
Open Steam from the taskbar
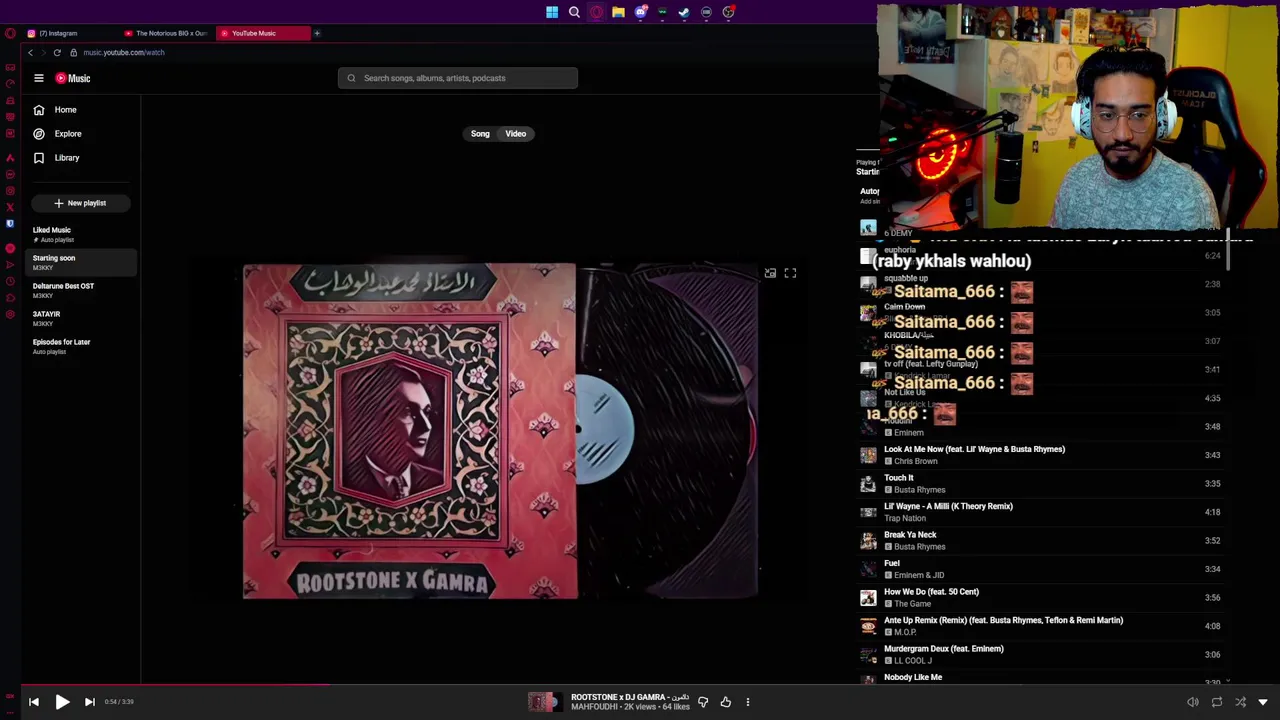click(x=684, y=12)
